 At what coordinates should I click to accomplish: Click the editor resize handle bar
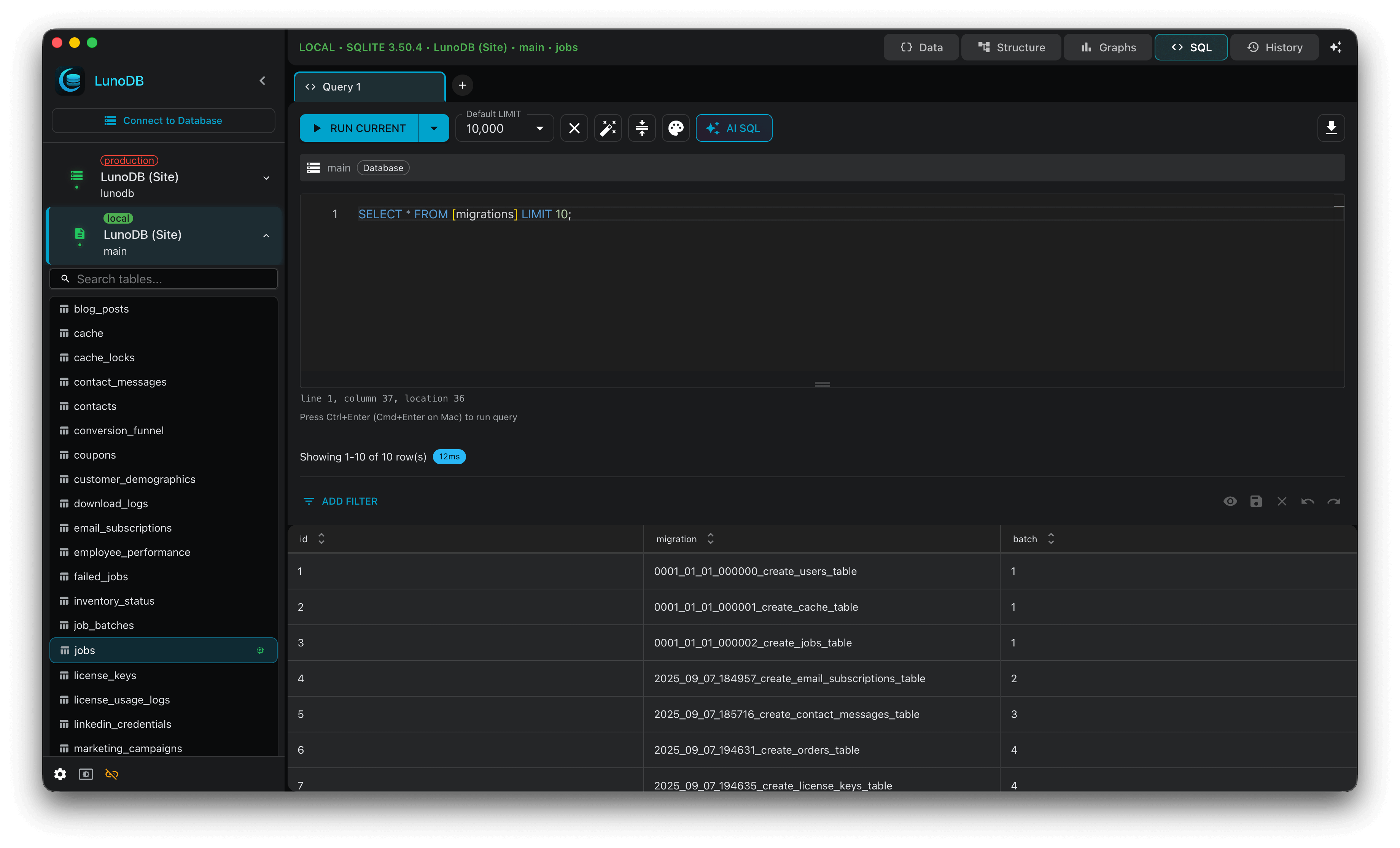click(822, 384)
